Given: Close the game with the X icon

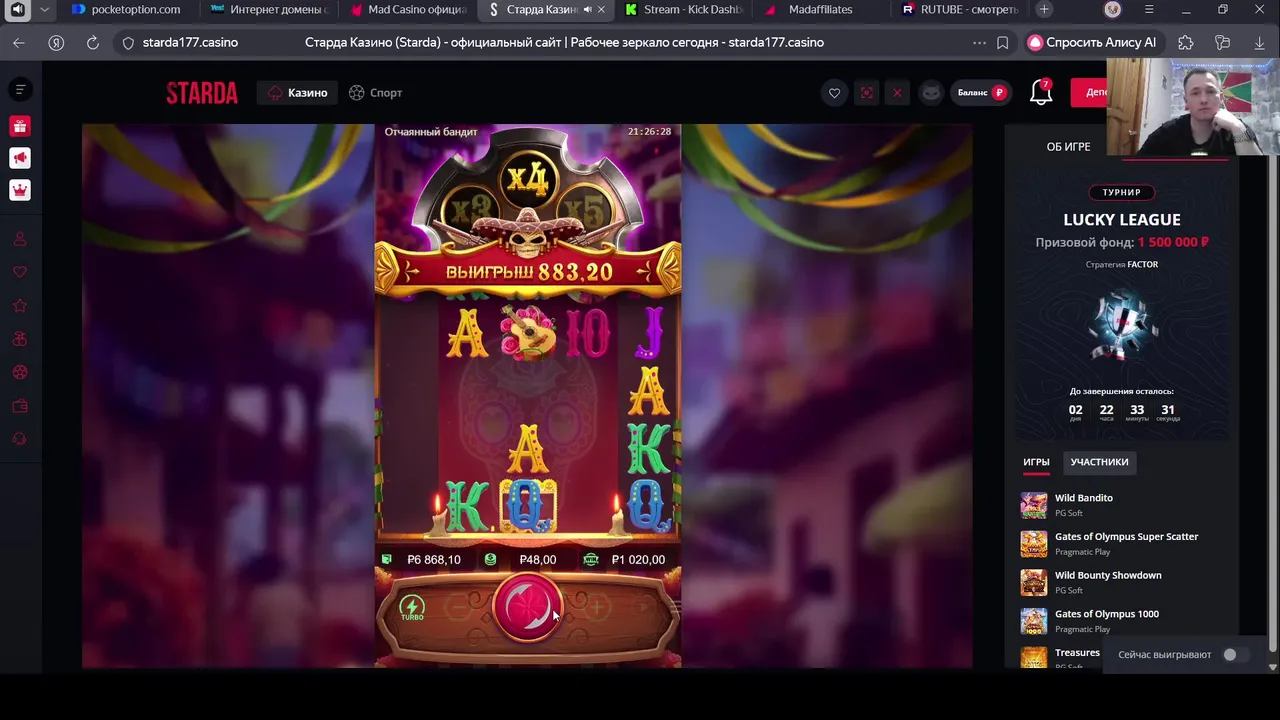Looking at the screenshot, I should click(897, 93).
